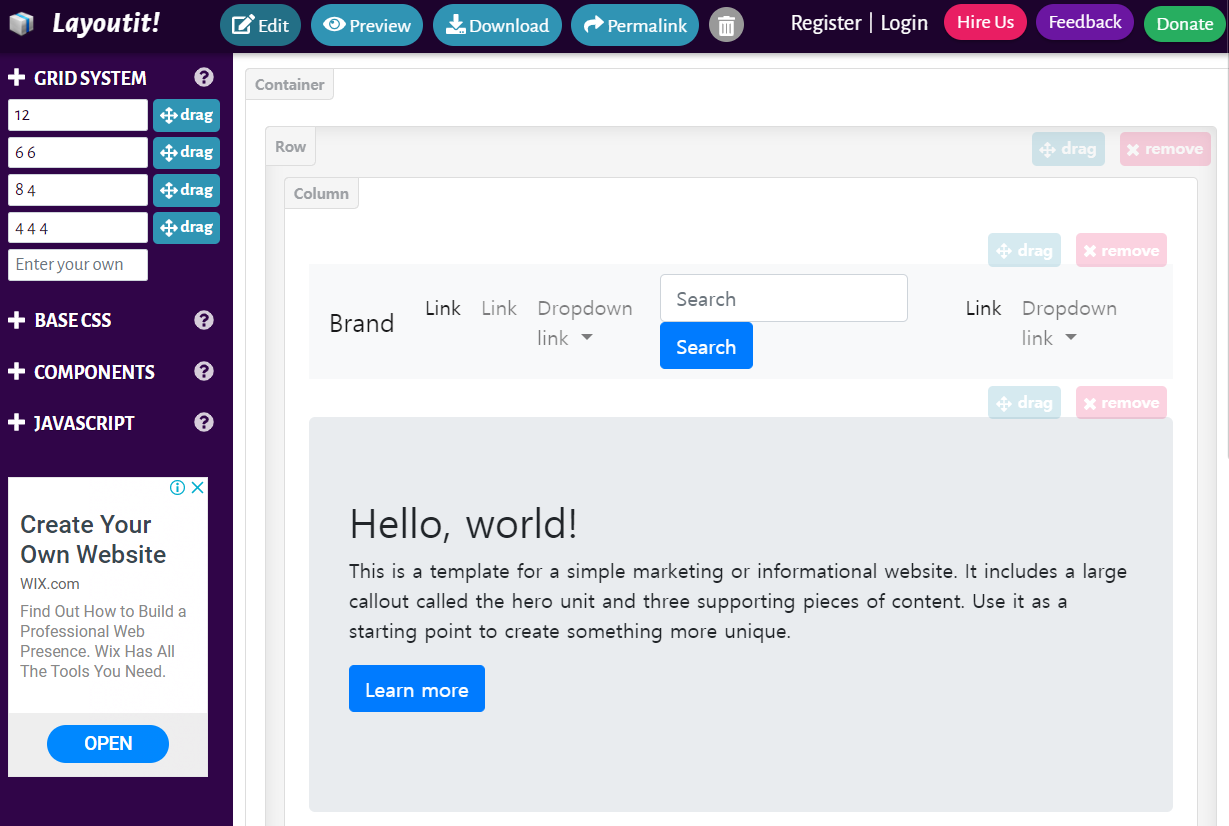This screenshot has height=826, width=1229.
Task: Click the greyed Link in the navbar
Action: [x=499, y=308]
